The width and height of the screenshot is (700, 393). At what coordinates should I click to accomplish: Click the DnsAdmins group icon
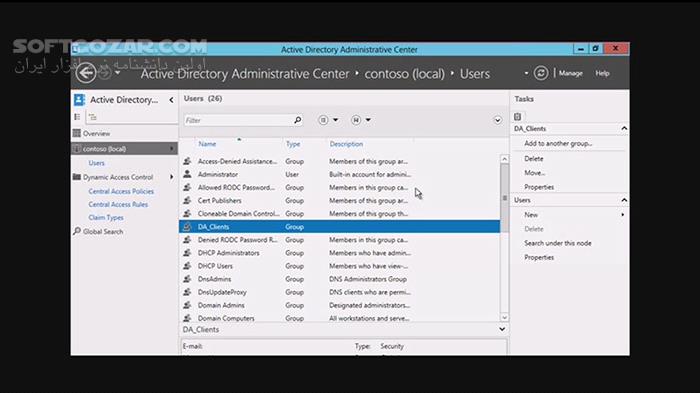(188, 279)
